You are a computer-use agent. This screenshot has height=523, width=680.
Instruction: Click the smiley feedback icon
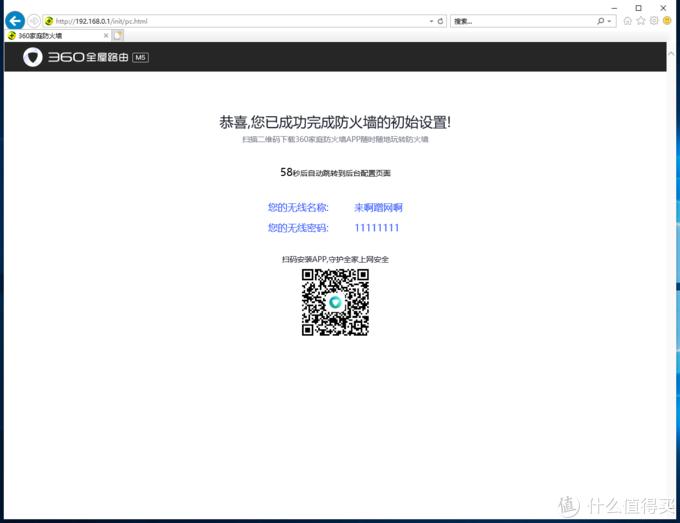(667, 21)
